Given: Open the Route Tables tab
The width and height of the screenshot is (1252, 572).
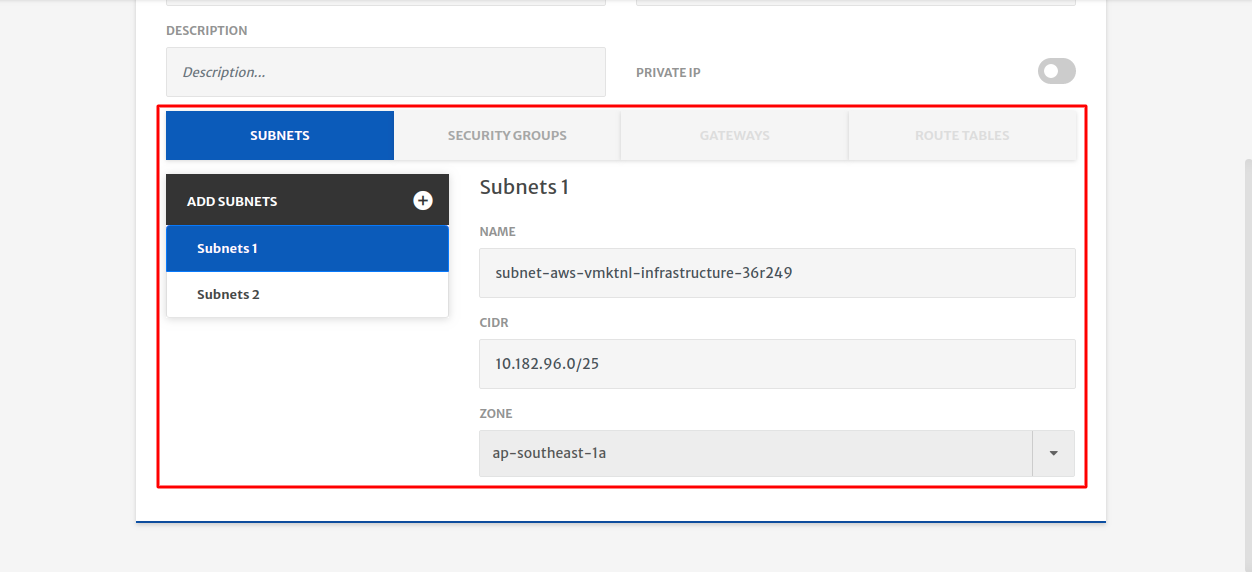Looking at the screenshot, I should 962,136.
